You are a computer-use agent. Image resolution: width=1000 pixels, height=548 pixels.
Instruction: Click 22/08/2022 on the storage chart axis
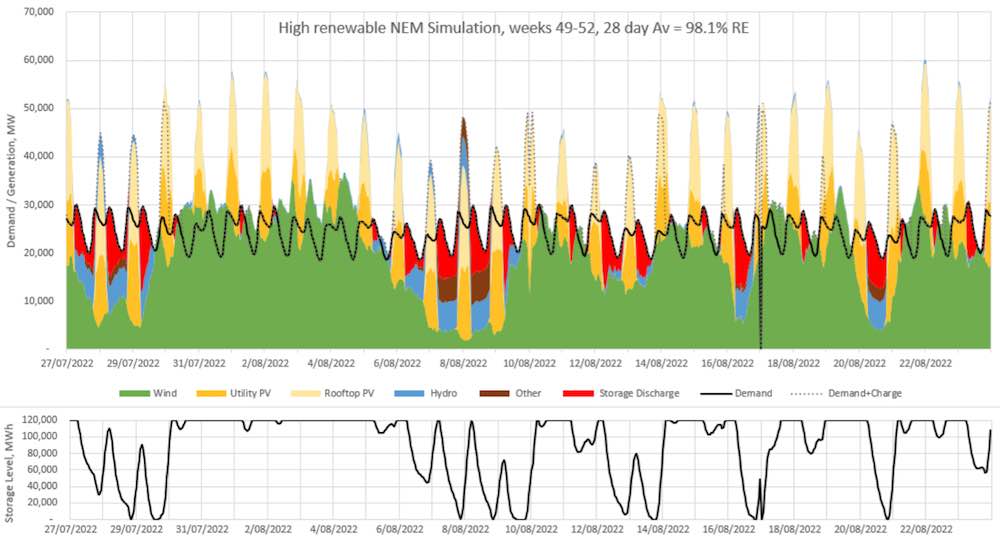tap(926, 529)
